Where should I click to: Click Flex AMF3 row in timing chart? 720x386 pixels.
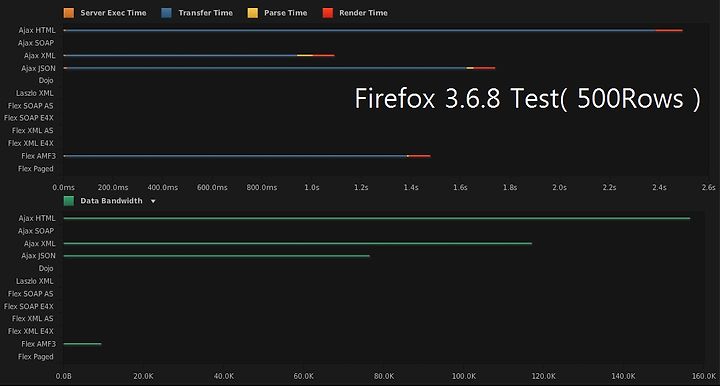(38, 156)
